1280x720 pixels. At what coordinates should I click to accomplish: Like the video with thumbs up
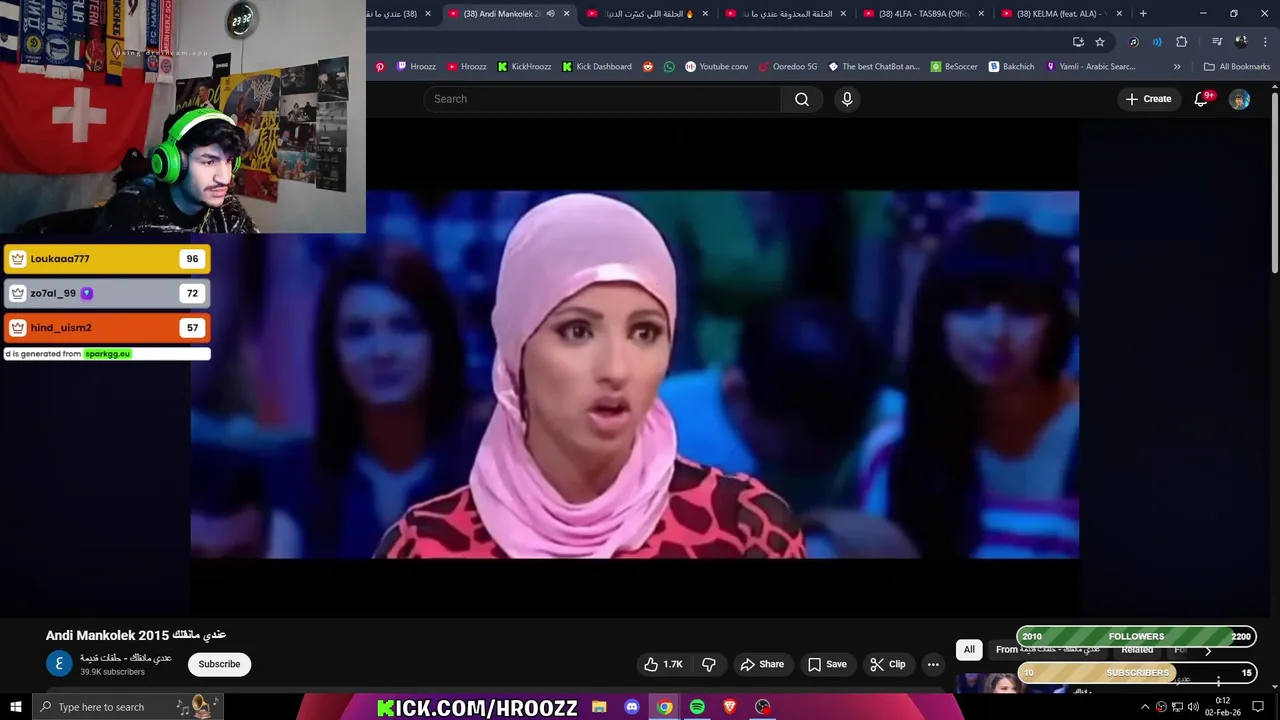click(664, 664)
